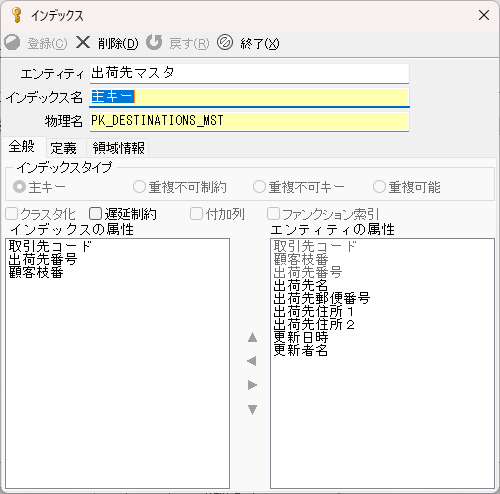Select the 重複不可キー radio button

pyautogui.click(x=299, y=187)
